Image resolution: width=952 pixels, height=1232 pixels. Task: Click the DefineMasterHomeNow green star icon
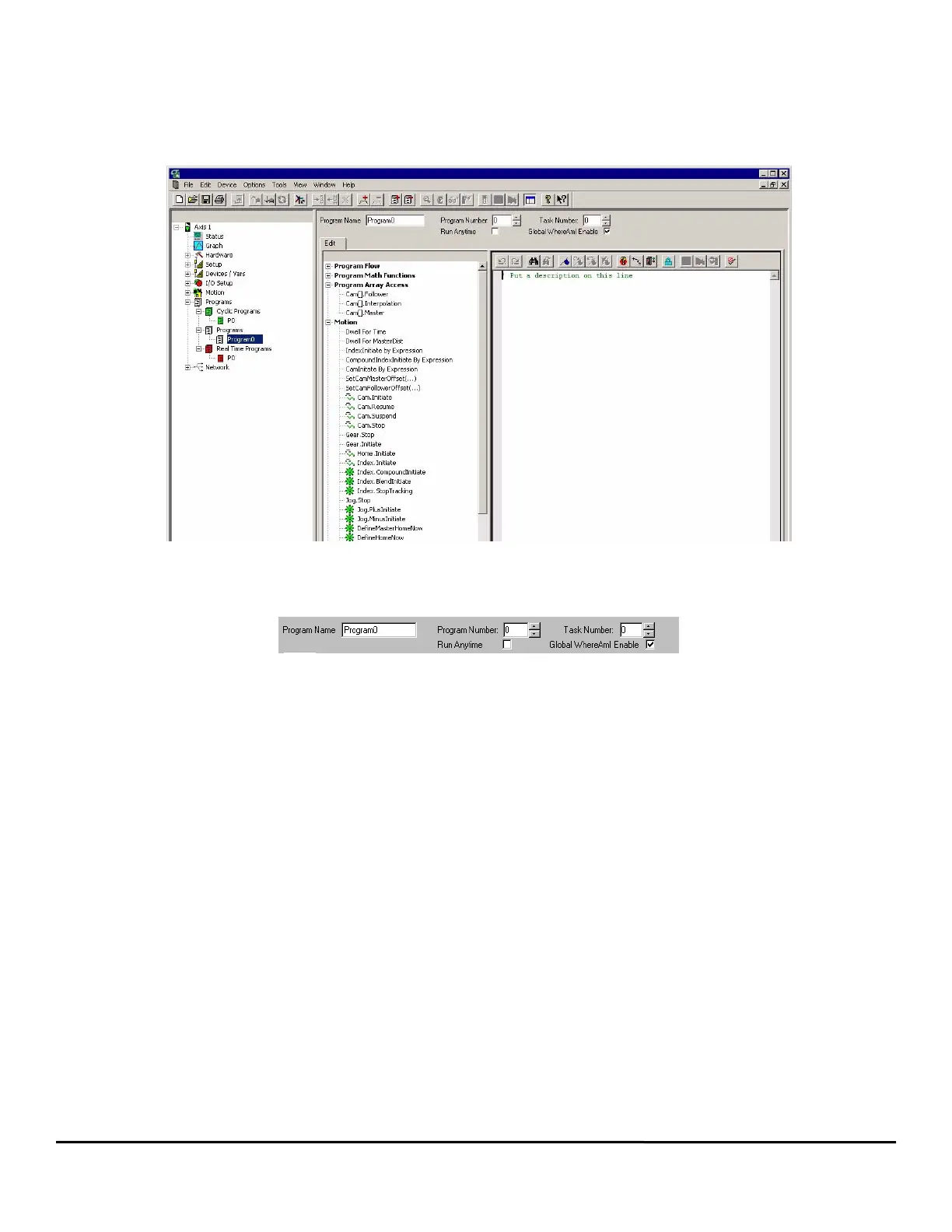click(350, 528)
